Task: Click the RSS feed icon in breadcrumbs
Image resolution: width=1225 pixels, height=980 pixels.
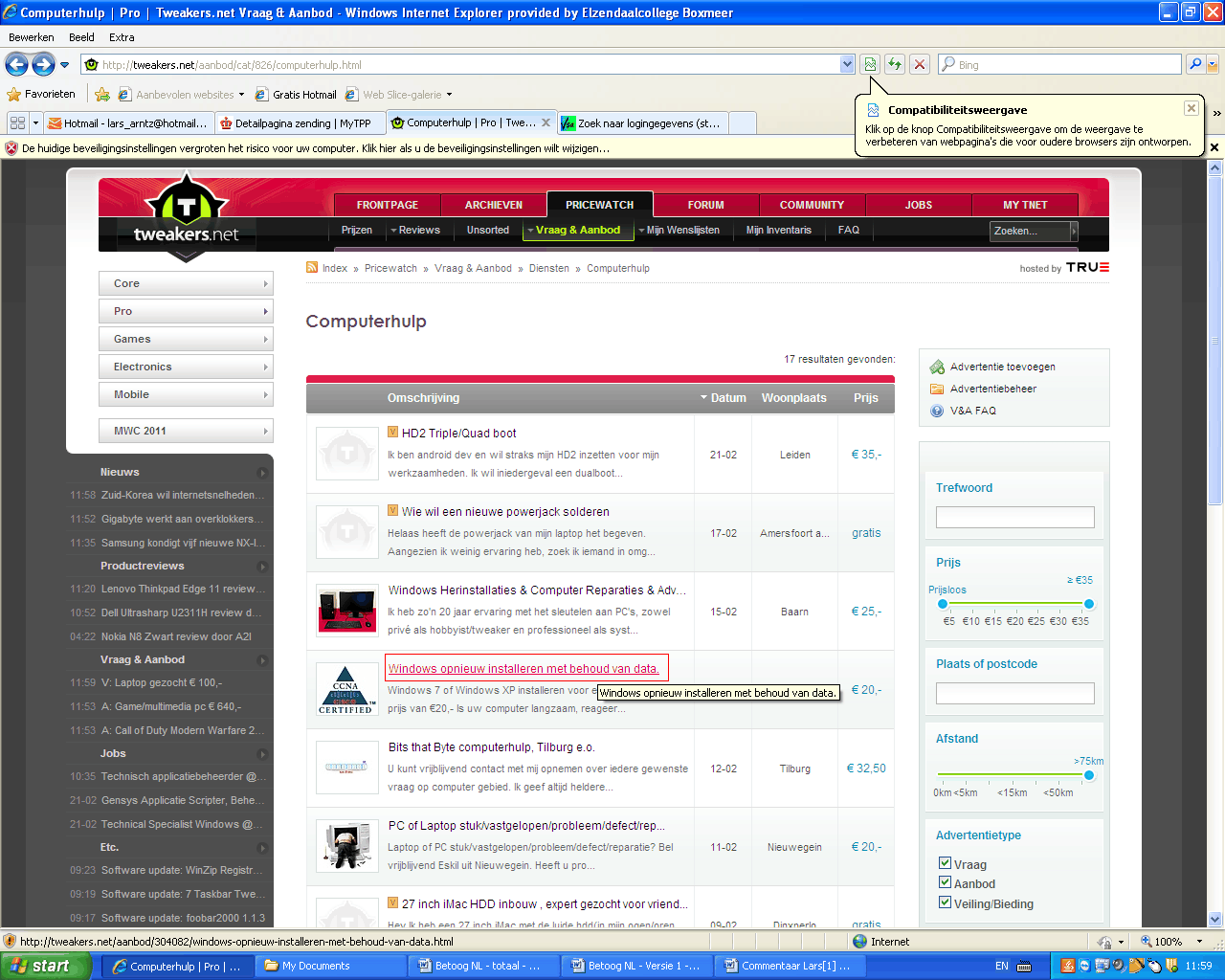Action: pos(312,267)
